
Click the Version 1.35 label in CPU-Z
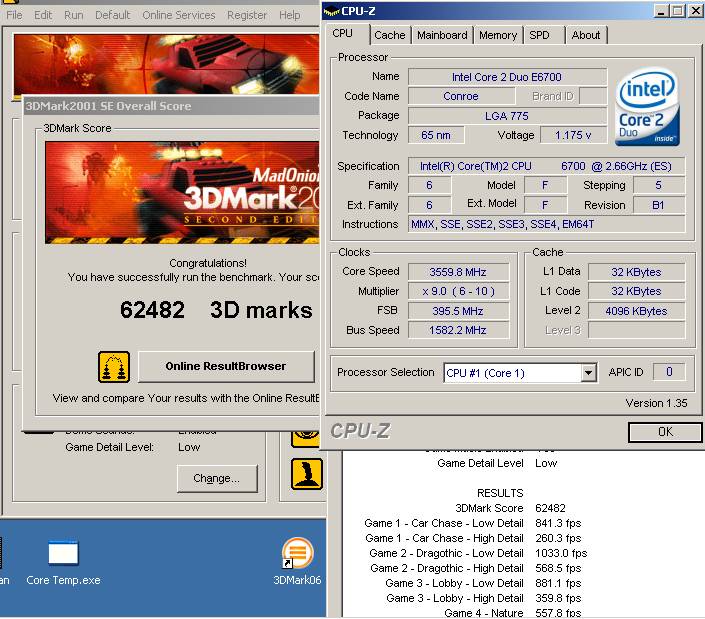(656, 403)
